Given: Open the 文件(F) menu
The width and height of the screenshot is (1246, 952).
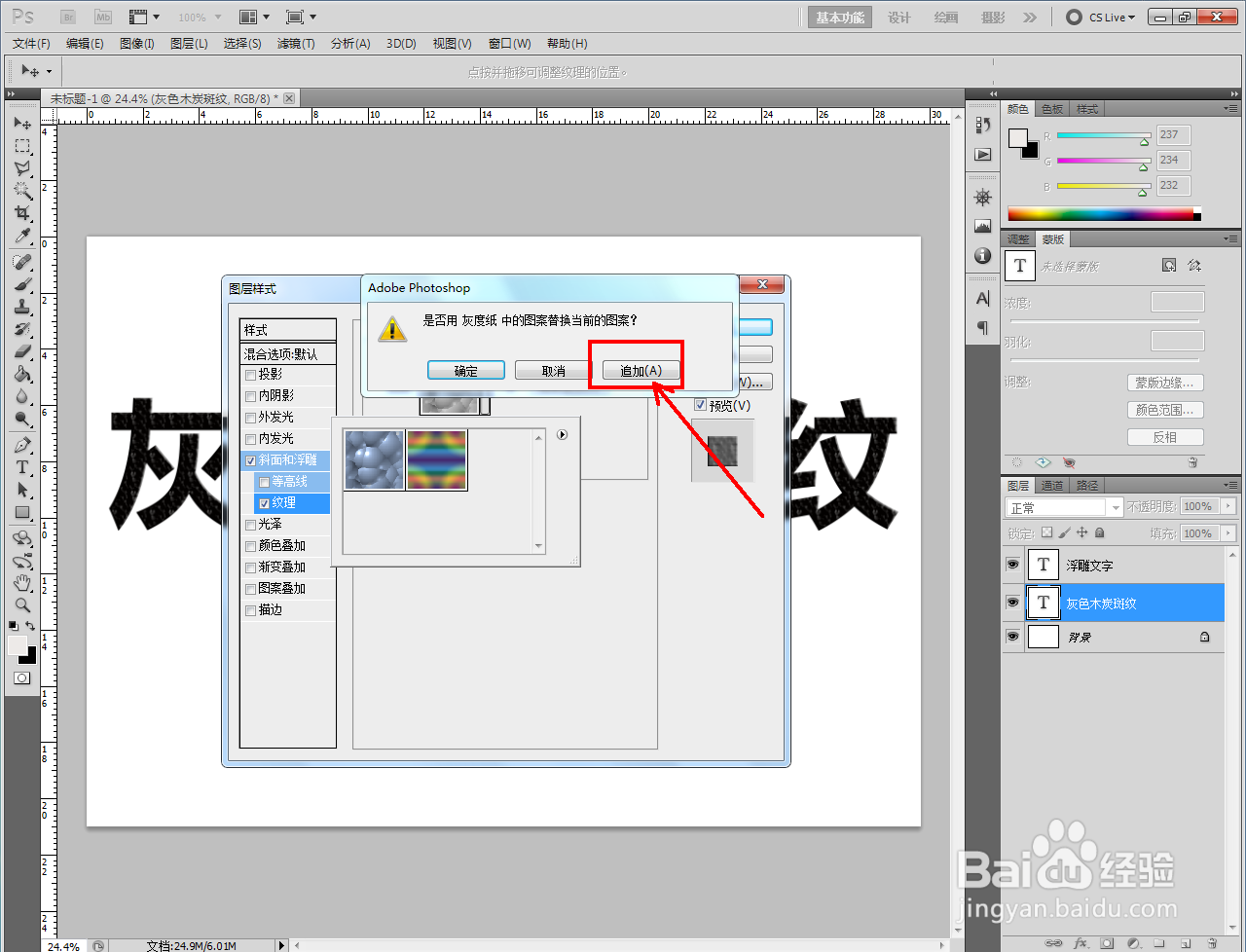Looking at the screenshot, I should (31, 44).
